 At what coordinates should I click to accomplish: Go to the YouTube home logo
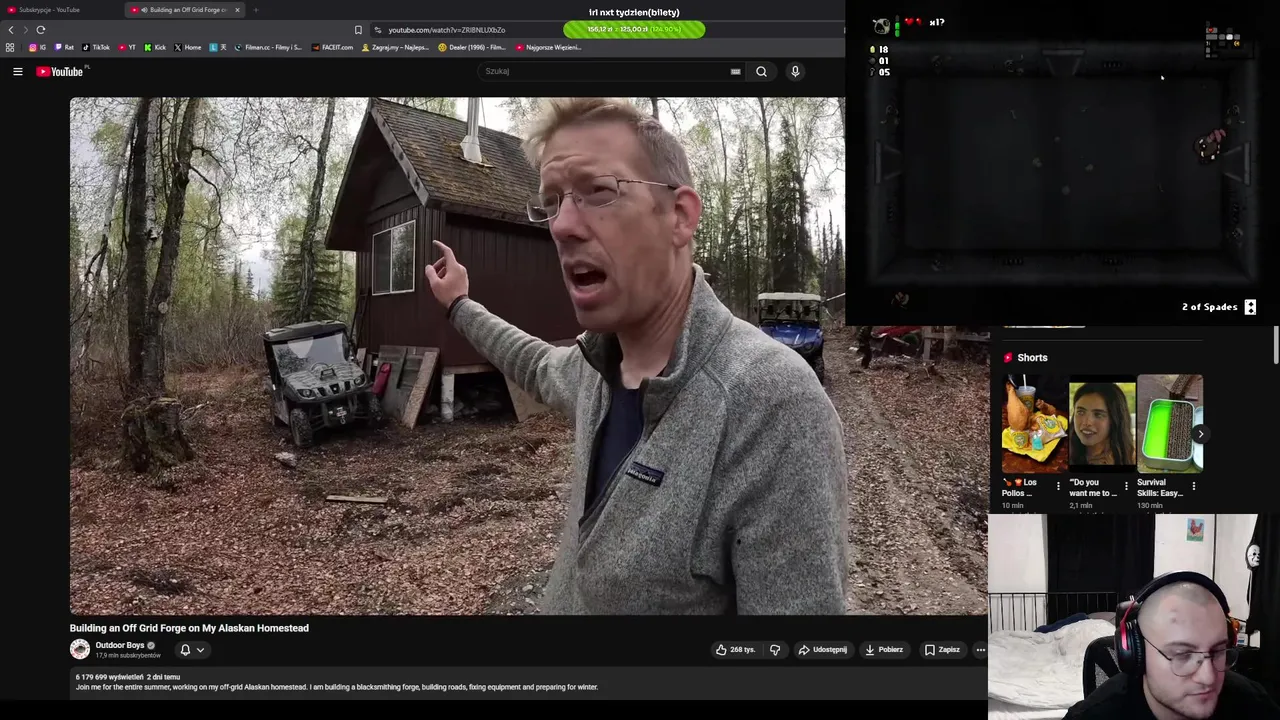[60, 71]
